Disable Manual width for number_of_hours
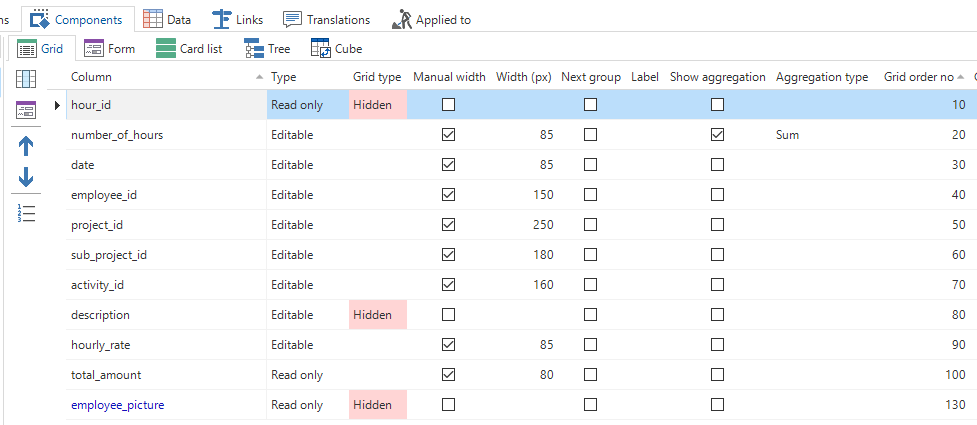The height and width of the screenshot is (425, 977). [448, 135]
